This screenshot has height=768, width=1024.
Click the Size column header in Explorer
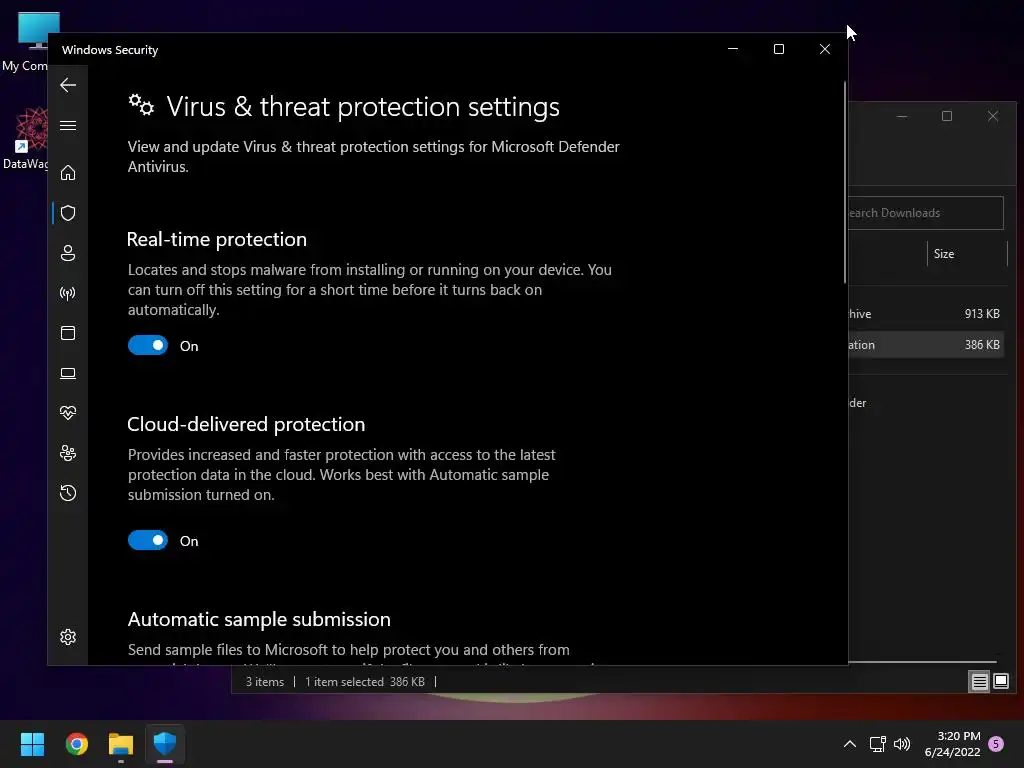[x=967, y=254]
